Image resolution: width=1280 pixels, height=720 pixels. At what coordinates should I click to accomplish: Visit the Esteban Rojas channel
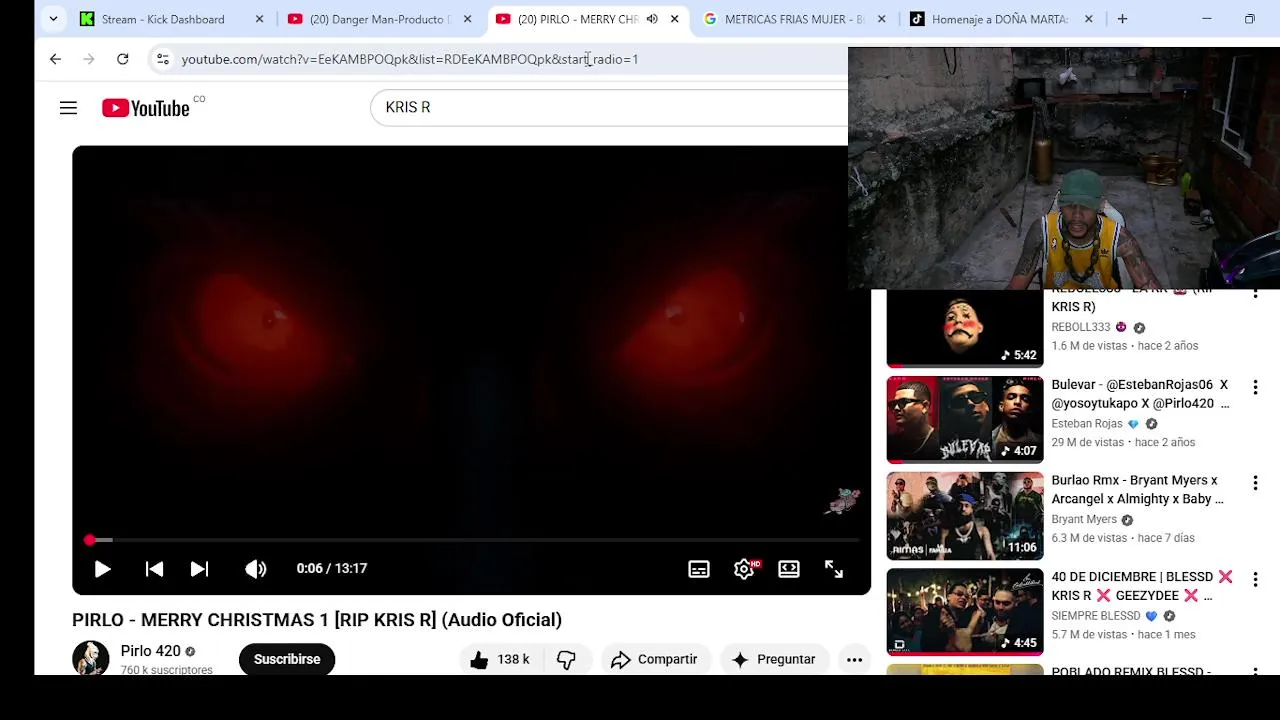coord(1087,424)
